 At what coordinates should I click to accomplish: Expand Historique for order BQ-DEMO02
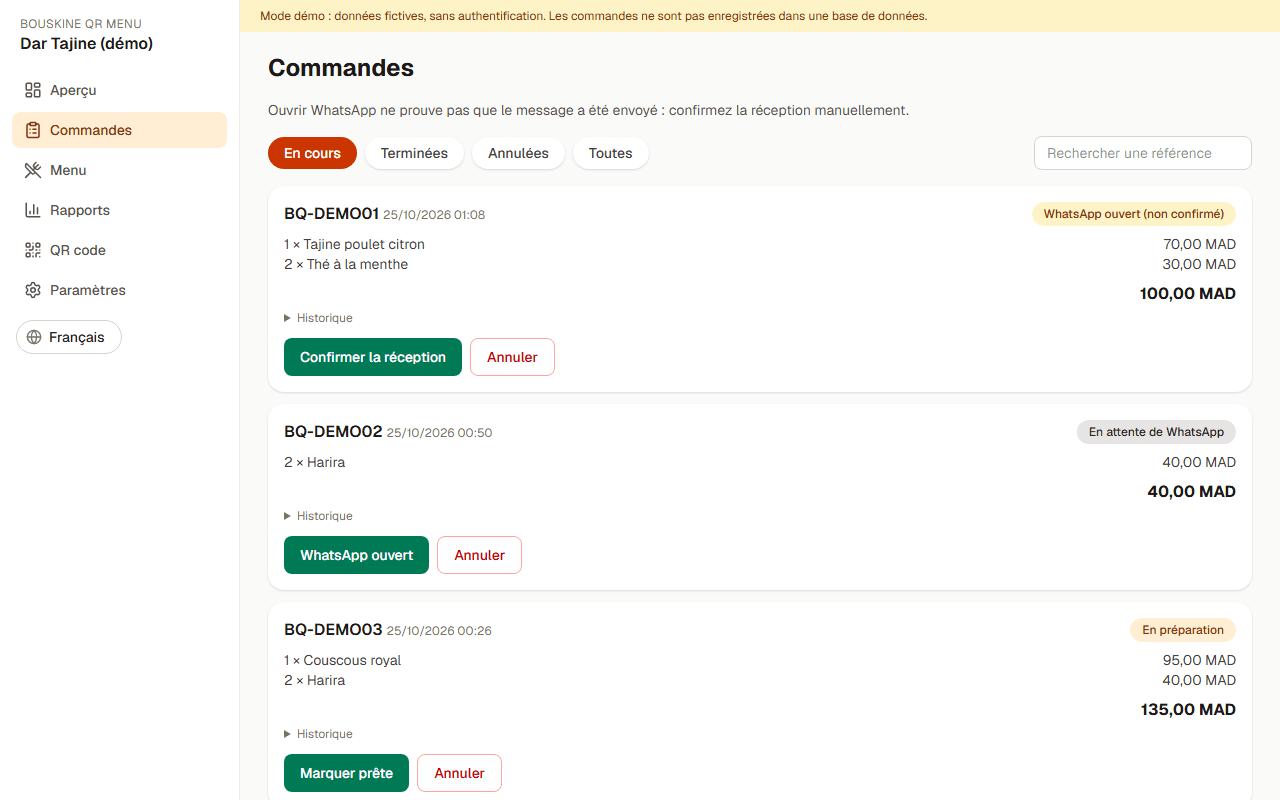[x=318, y=516]
